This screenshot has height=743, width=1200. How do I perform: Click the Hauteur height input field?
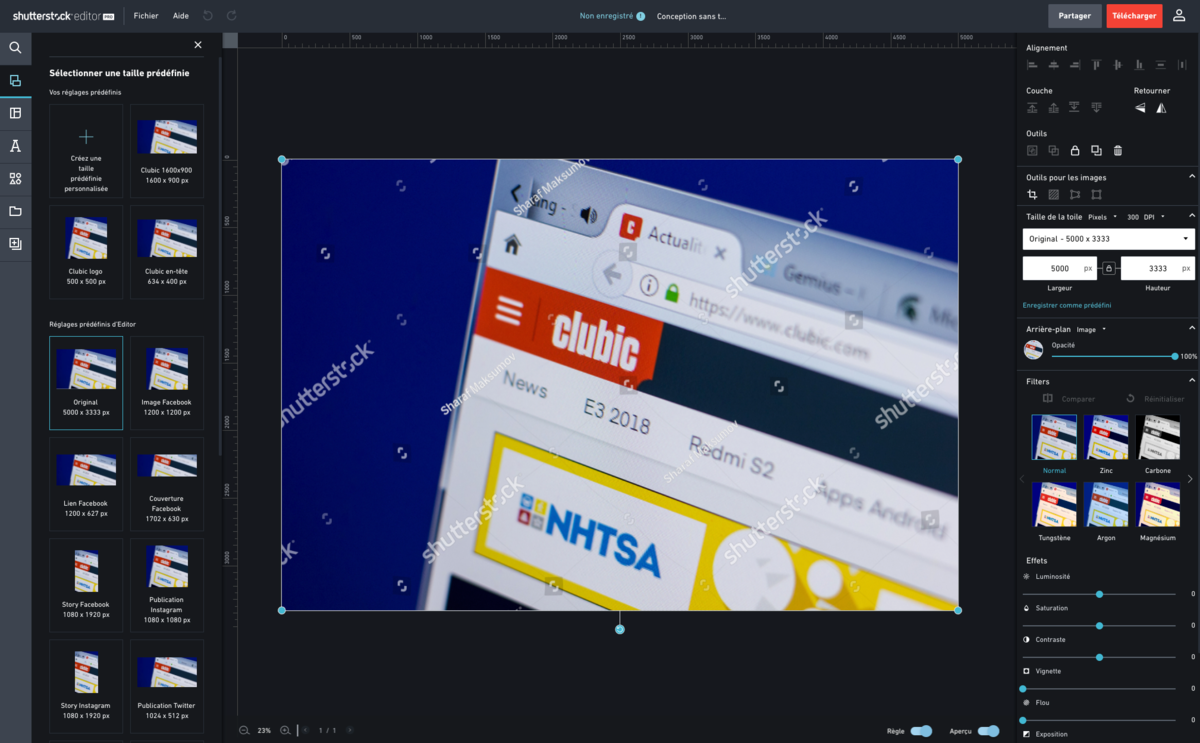coord(1158,268)
